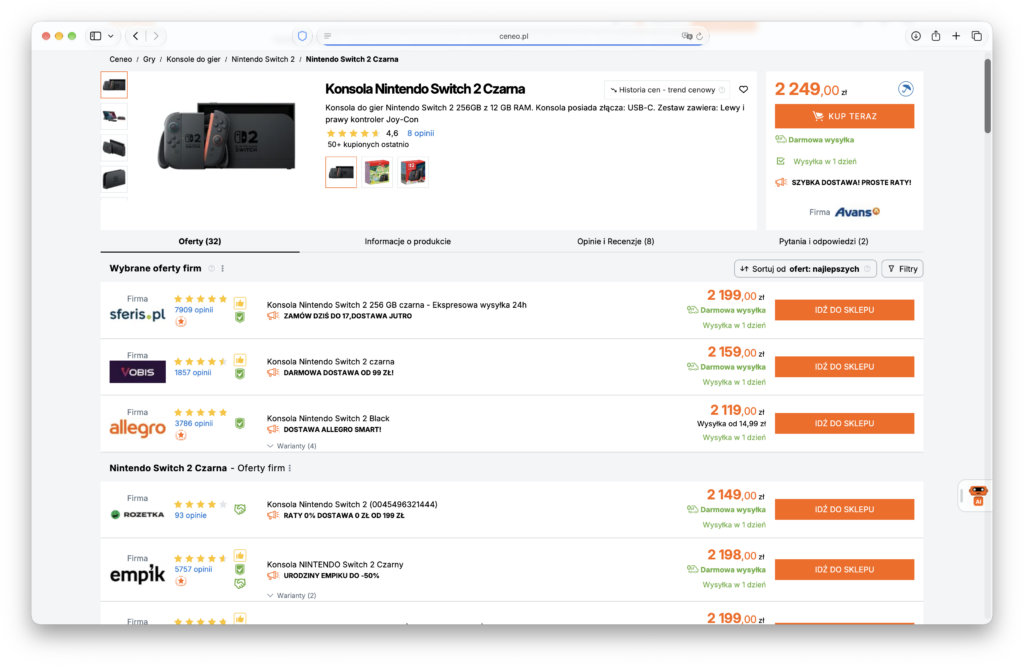
Task: Open Historia cen - trend cenowy
Action: (667, 90)
